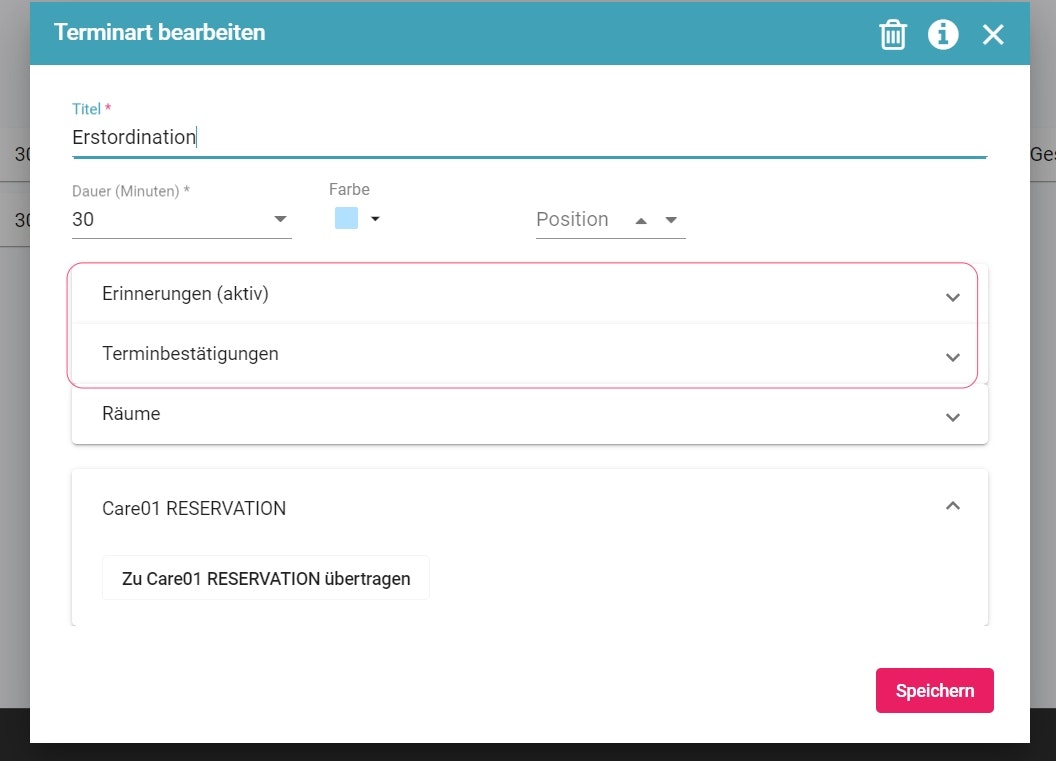Collapse Care01 RESERVATION with its chevron
Image resolution: width=1056 pixels, height=761 pixels.
pyautogui.click(x=953, y=506)
